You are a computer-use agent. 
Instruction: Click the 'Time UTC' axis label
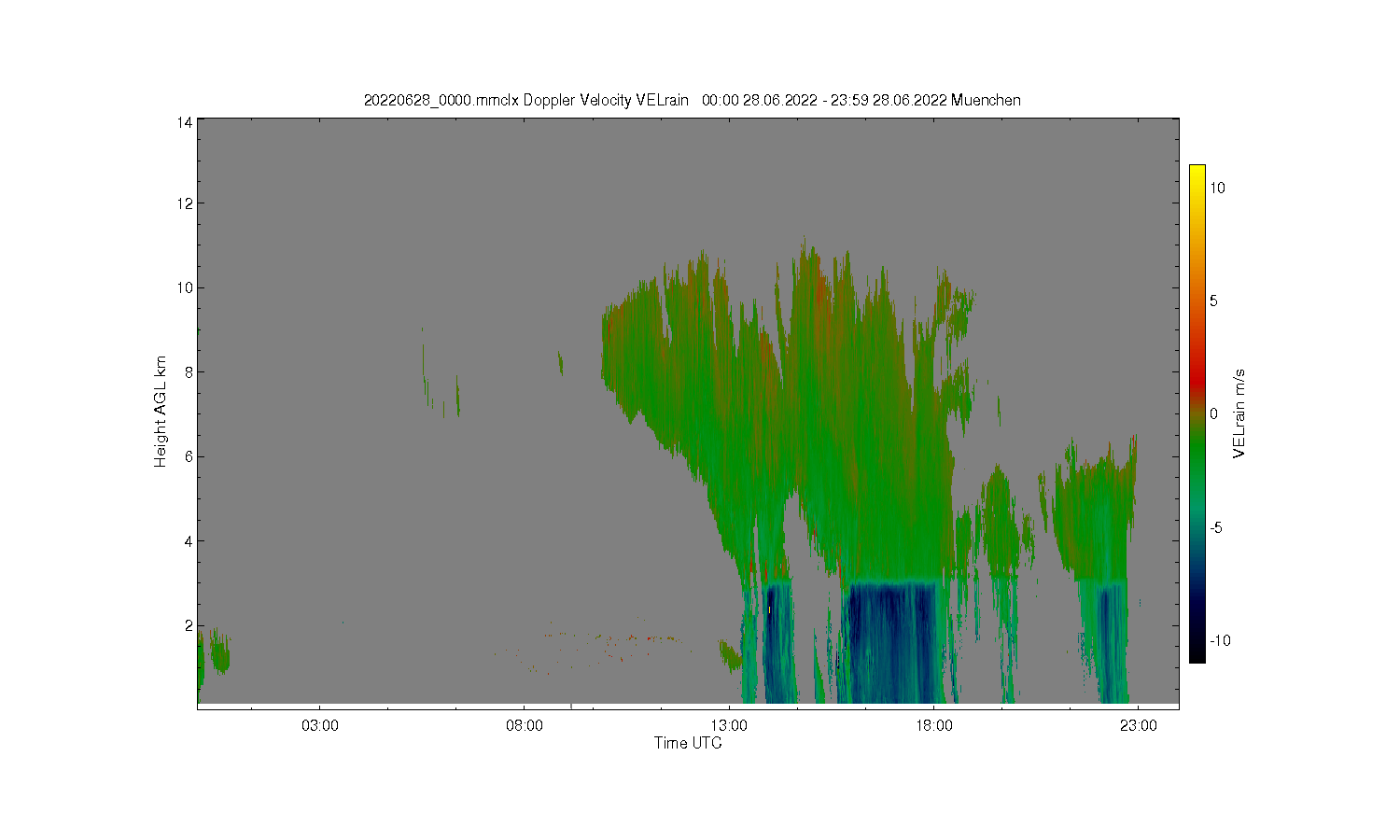pyautogui.click(x=688, y=743)
